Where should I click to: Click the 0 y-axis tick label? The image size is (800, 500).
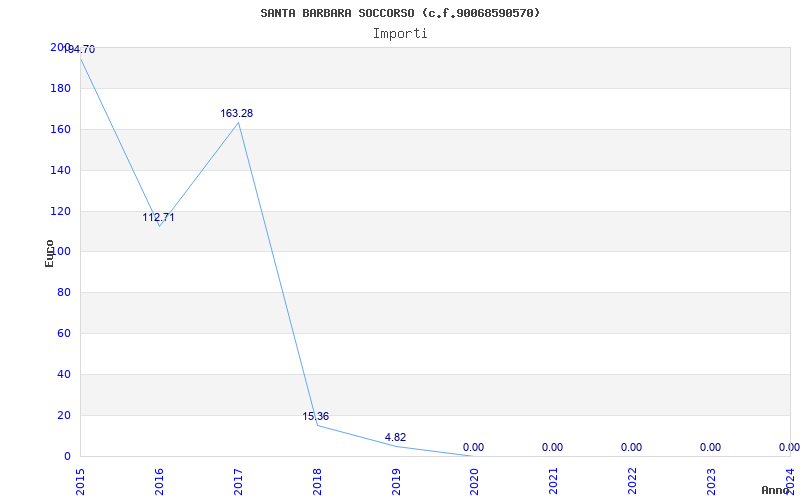click(x=67, y=456)
